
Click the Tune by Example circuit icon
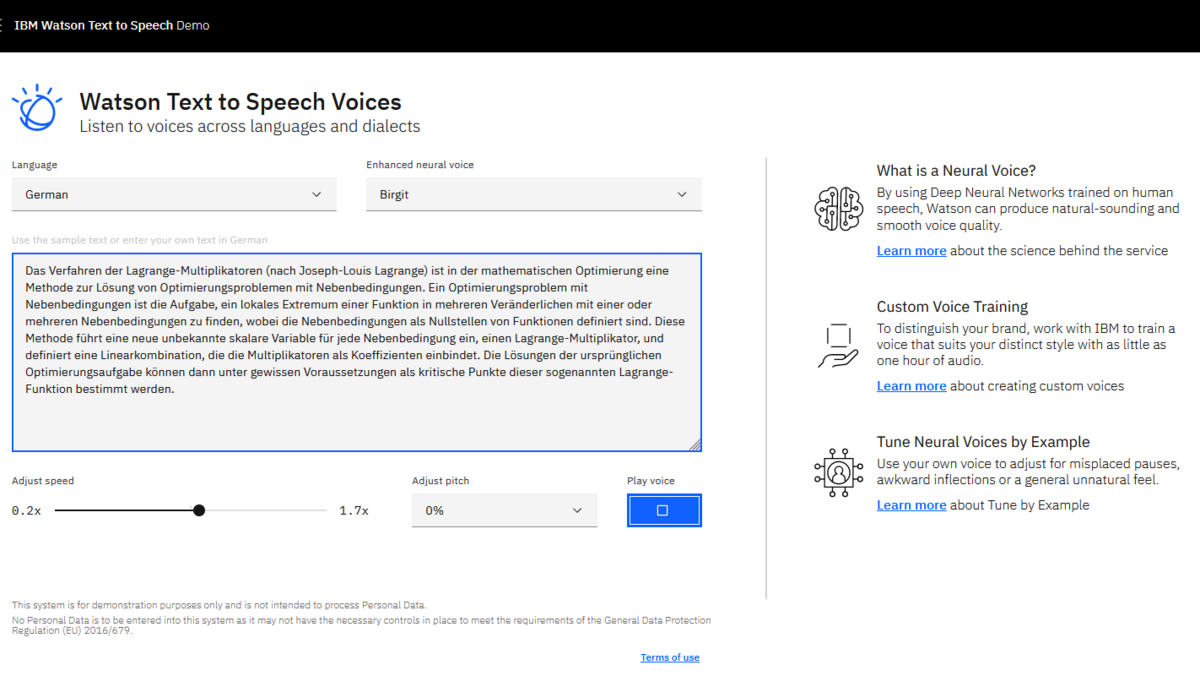[x=837, y=472]
